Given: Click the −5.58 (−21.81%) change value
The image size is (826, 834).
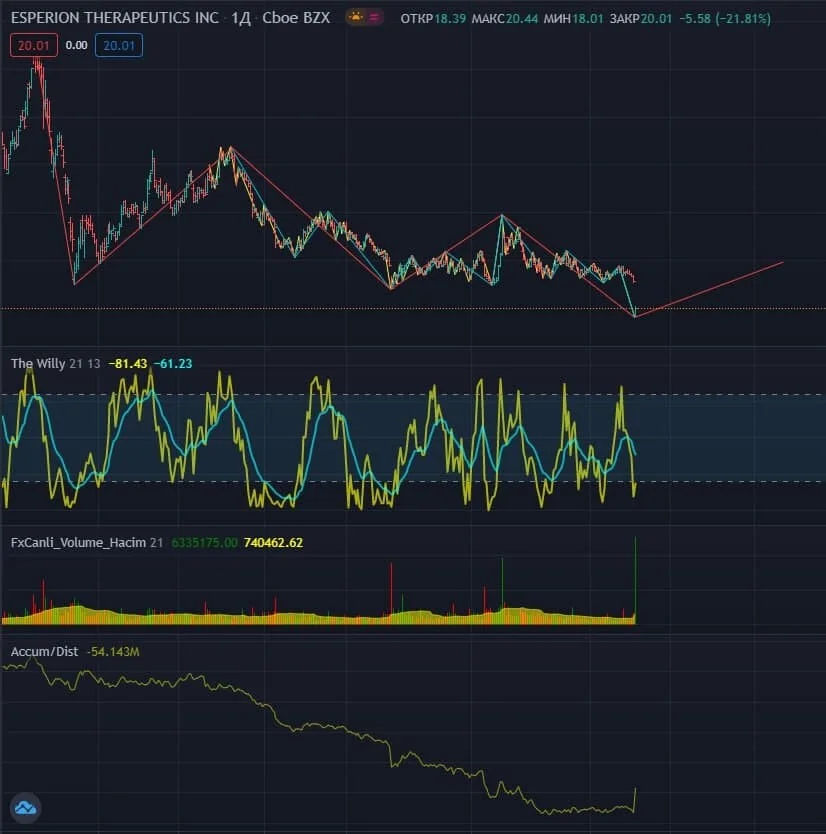Looking at the screenshot, I should tap(725, 19).
